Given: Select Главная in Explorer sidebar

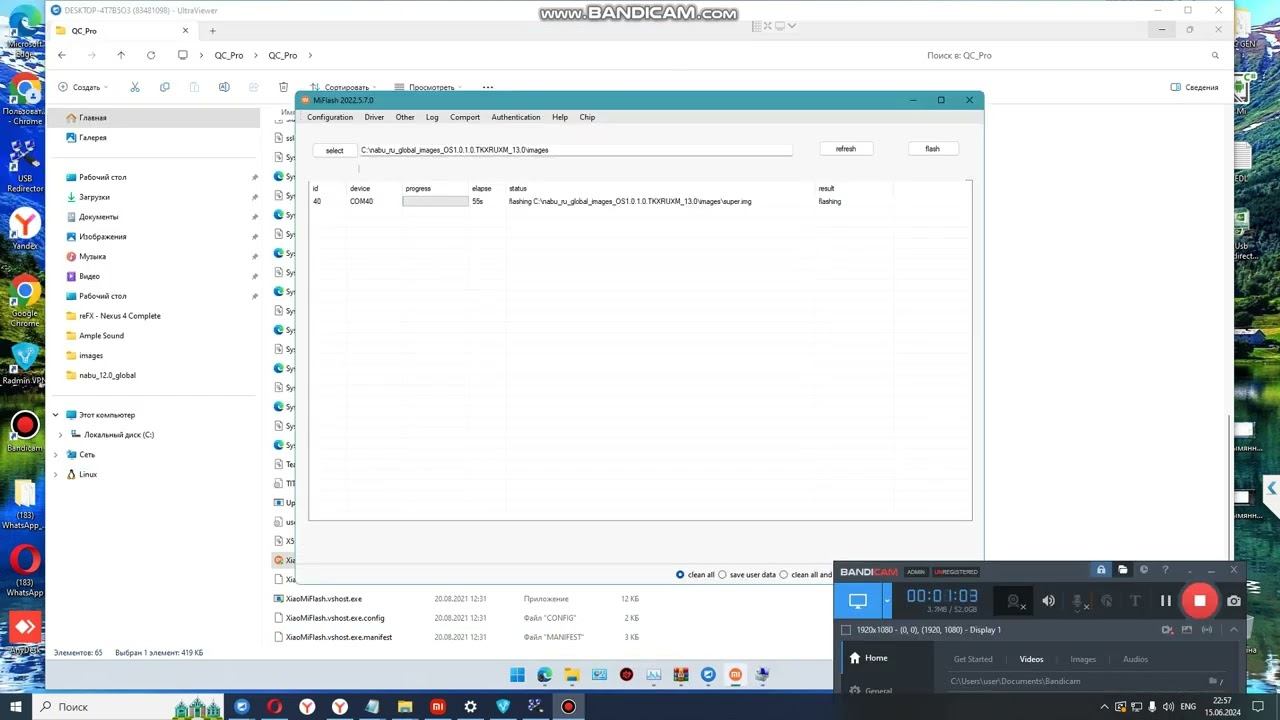Looking at the screenshot, I should (154, 118).
